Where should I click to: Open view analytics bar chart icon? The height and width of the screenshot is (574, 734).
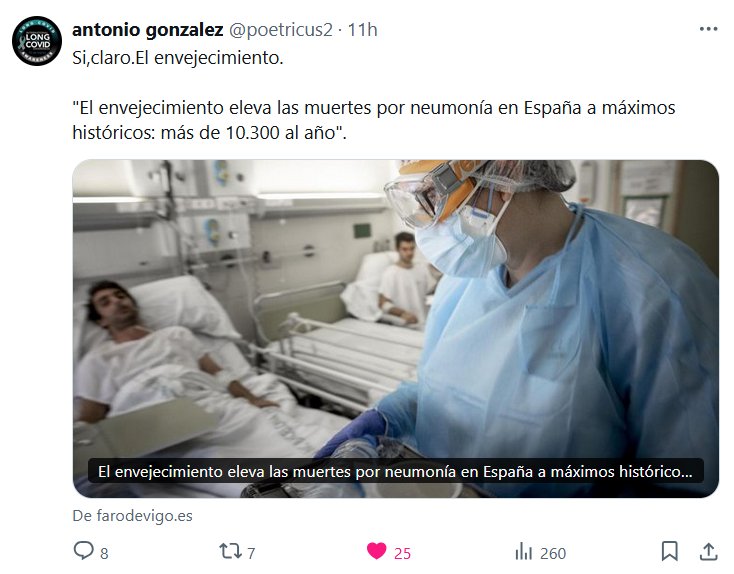(x=524, y=552)
